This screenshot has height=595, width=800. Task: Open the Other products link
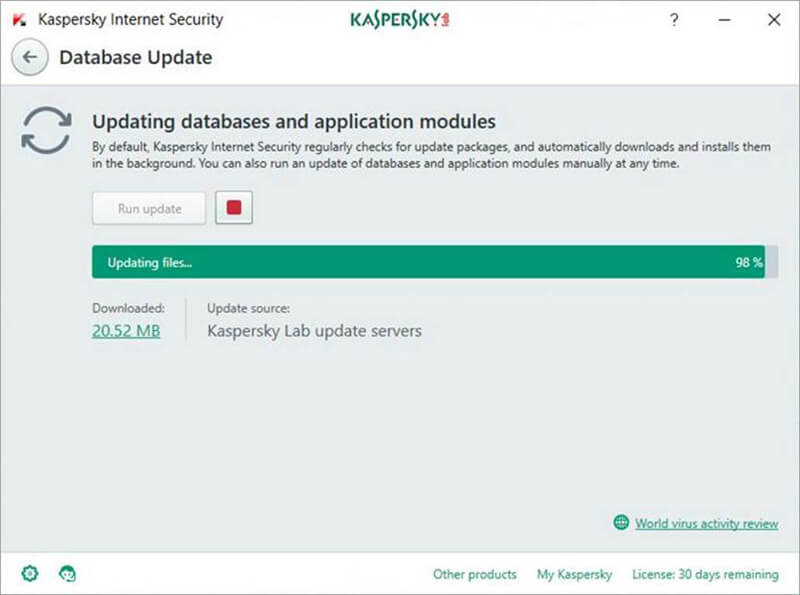point(474,574)
